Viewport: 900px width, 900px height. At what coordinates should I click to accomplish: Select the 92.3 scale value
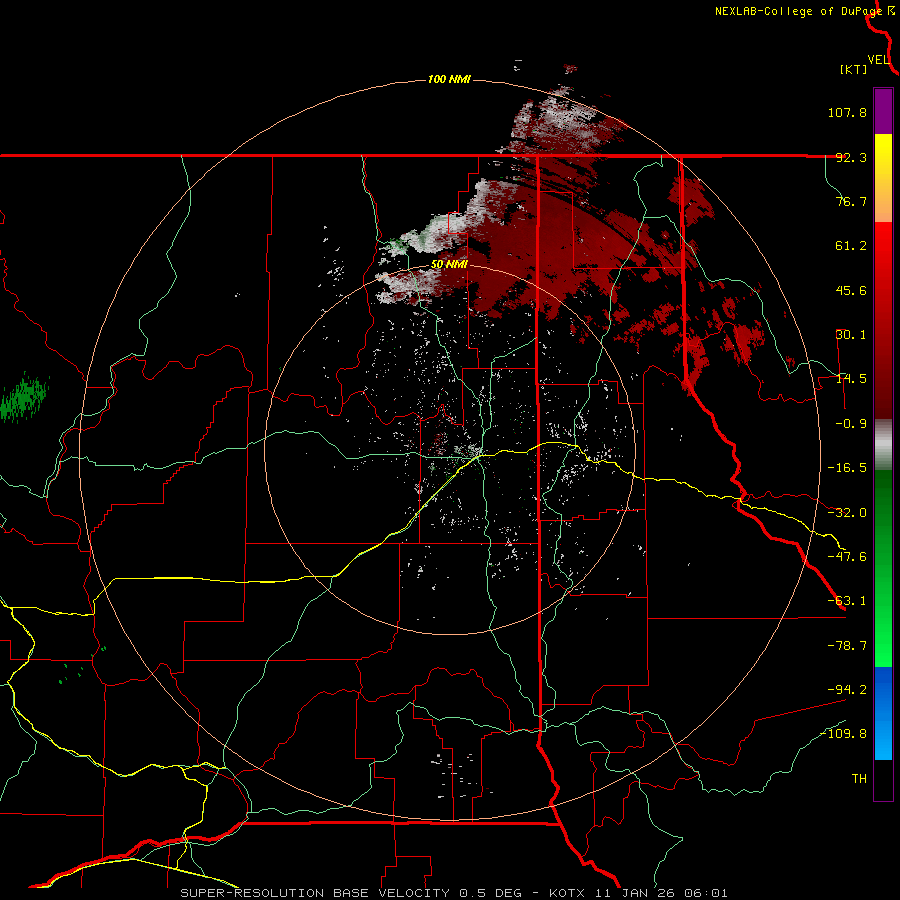click(x=851, y=157)
